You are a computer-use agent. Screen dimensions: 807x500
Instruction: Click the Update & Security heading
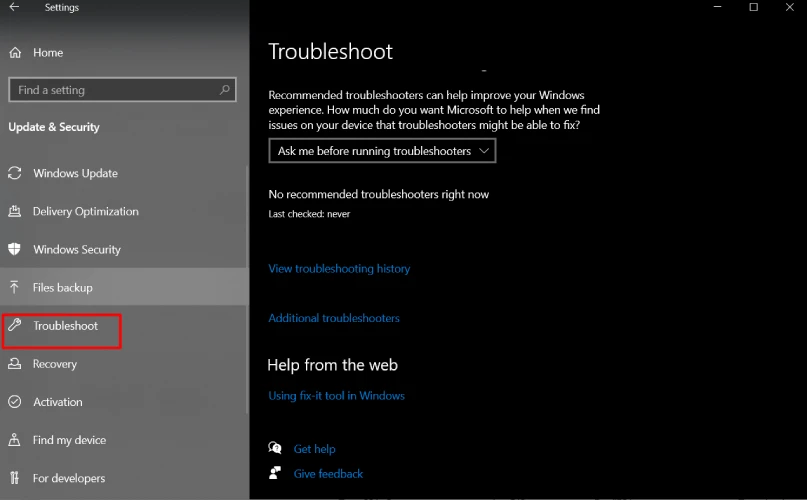[x=54, y=127]
